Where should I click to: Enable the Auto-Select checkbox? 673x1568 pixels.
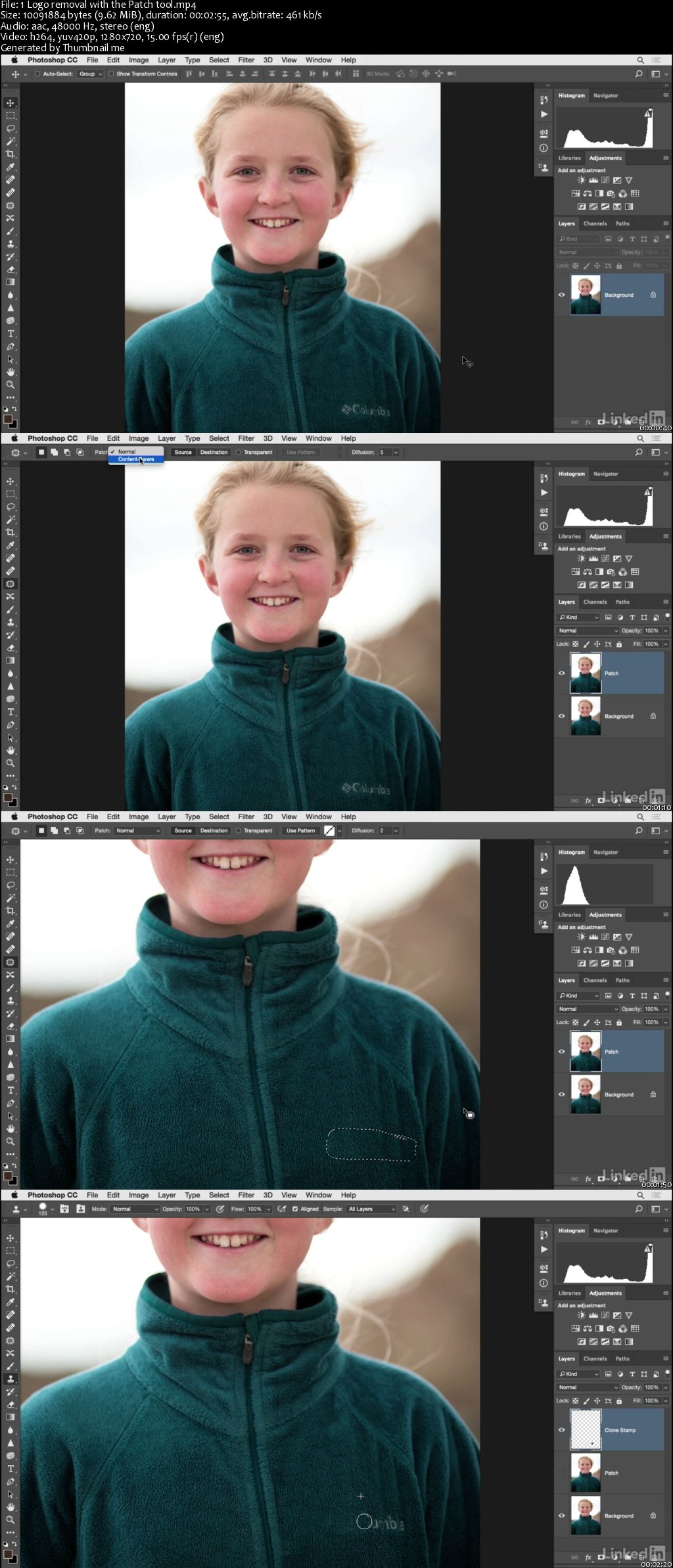[x=37, y=74]
